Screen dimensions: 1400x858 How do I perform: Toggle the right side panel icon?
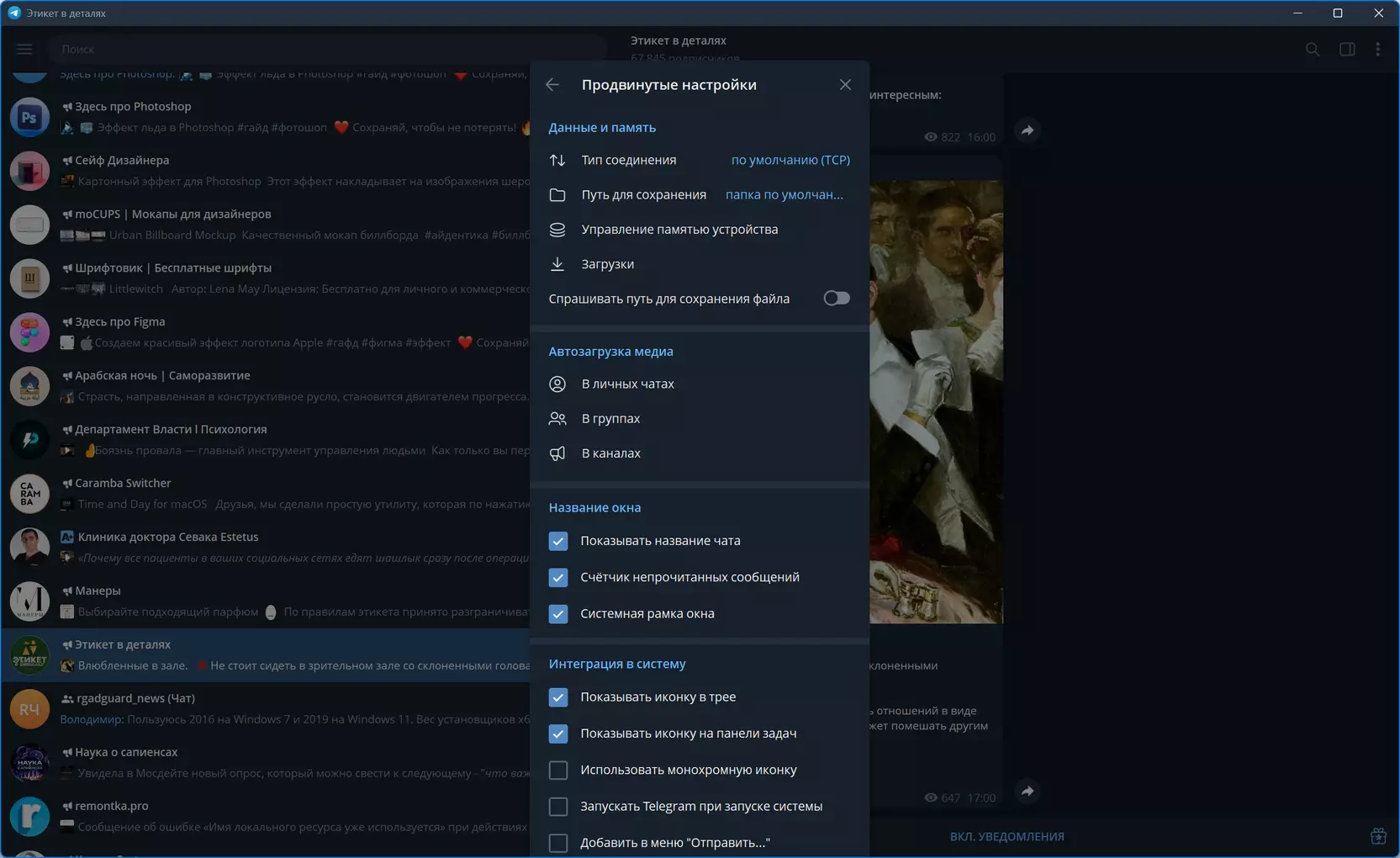[x=1347, y=49]
